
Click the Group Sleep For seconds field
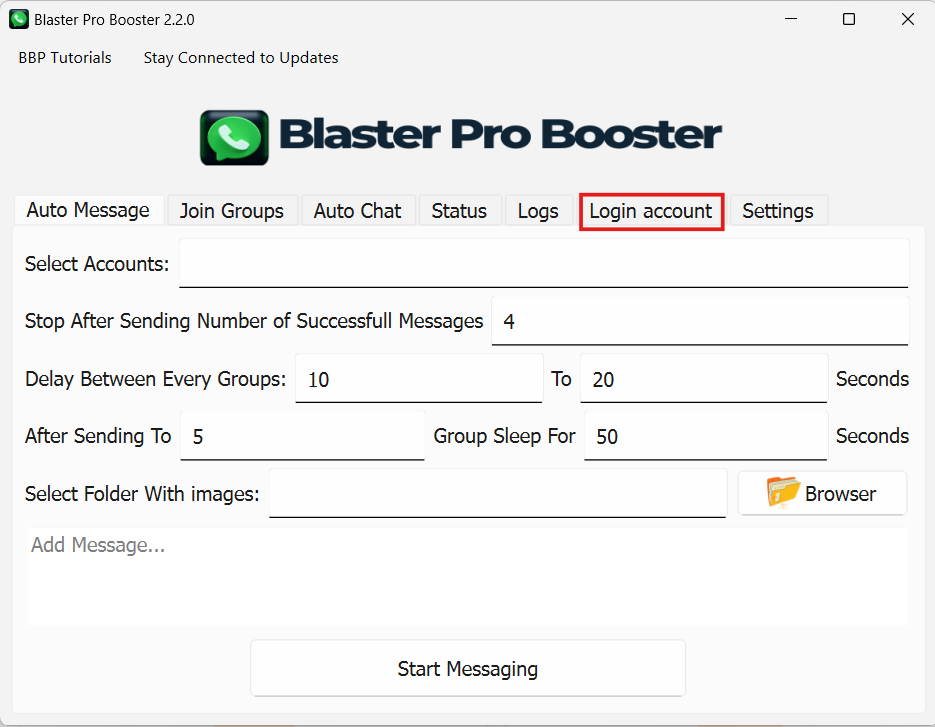pyautogui.click(x=705, y=436)
